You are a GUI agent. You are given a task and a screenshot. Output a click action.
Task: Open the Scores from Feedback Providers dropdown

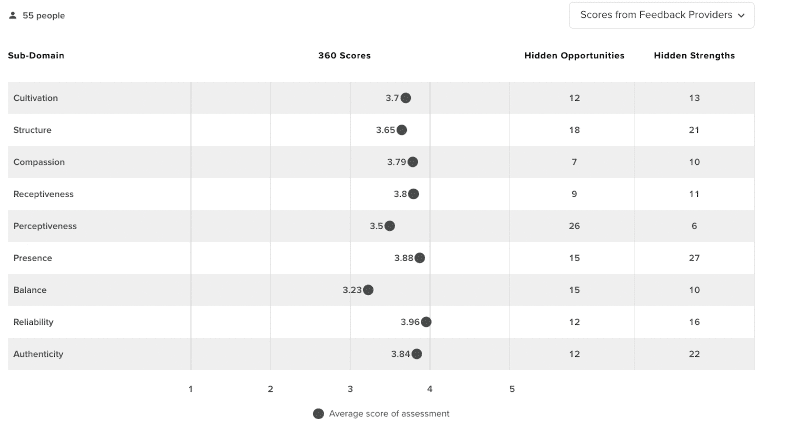662,15
